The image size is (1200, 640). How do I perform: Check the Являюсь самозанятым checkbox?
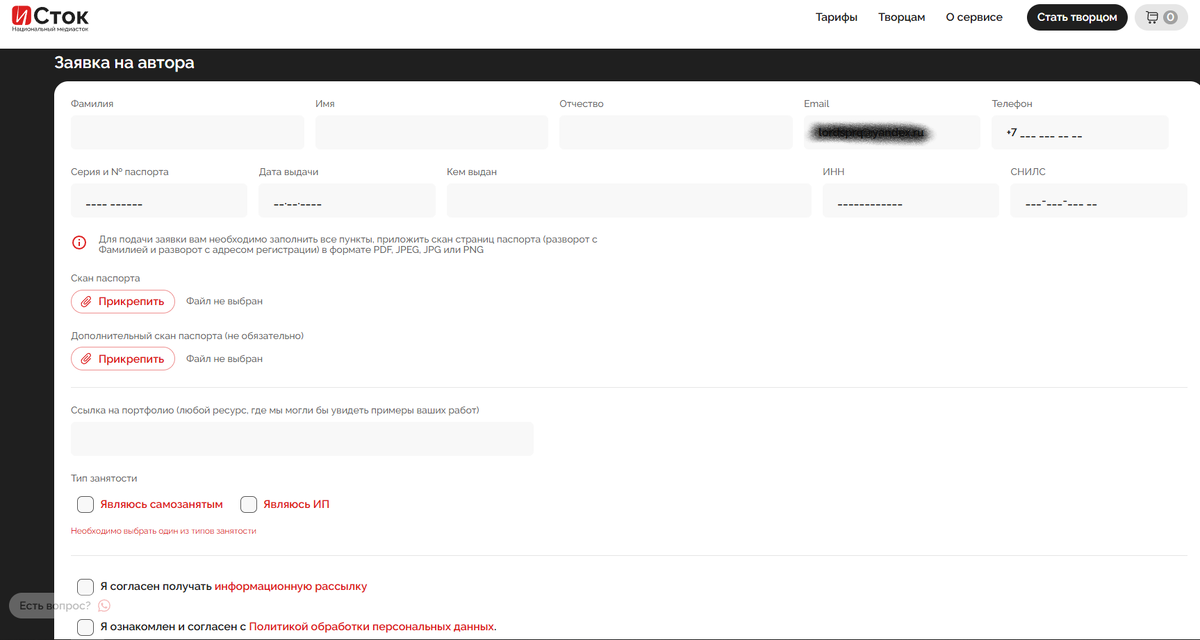[86, 504]
